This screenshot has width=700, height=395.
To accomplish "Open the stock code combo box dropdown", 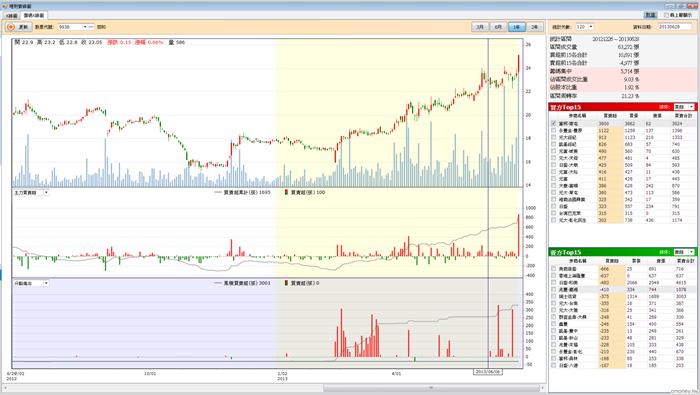I will point(85,27).
